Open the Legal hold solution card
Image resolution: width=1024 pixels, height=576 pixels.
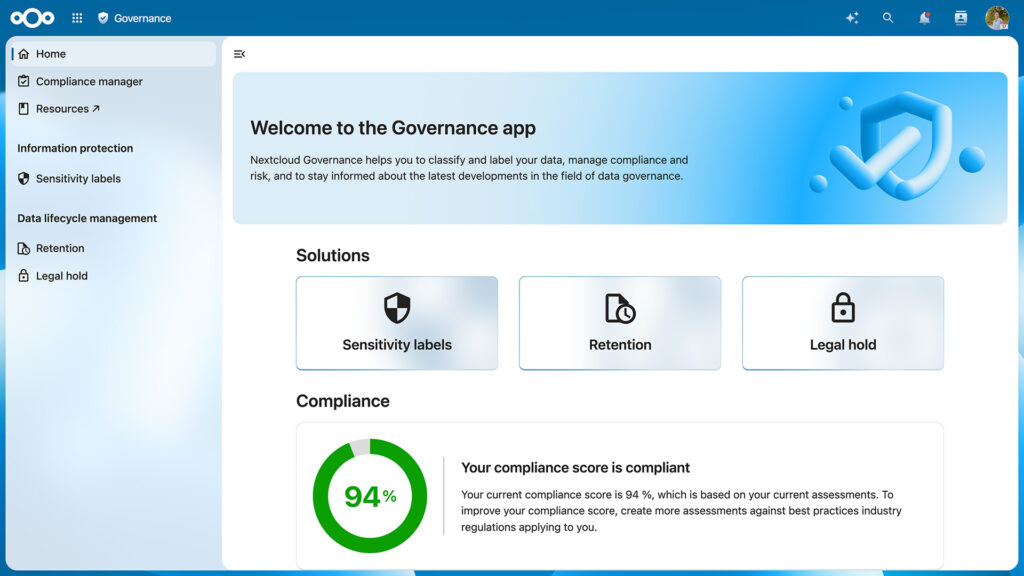point(843,323)
